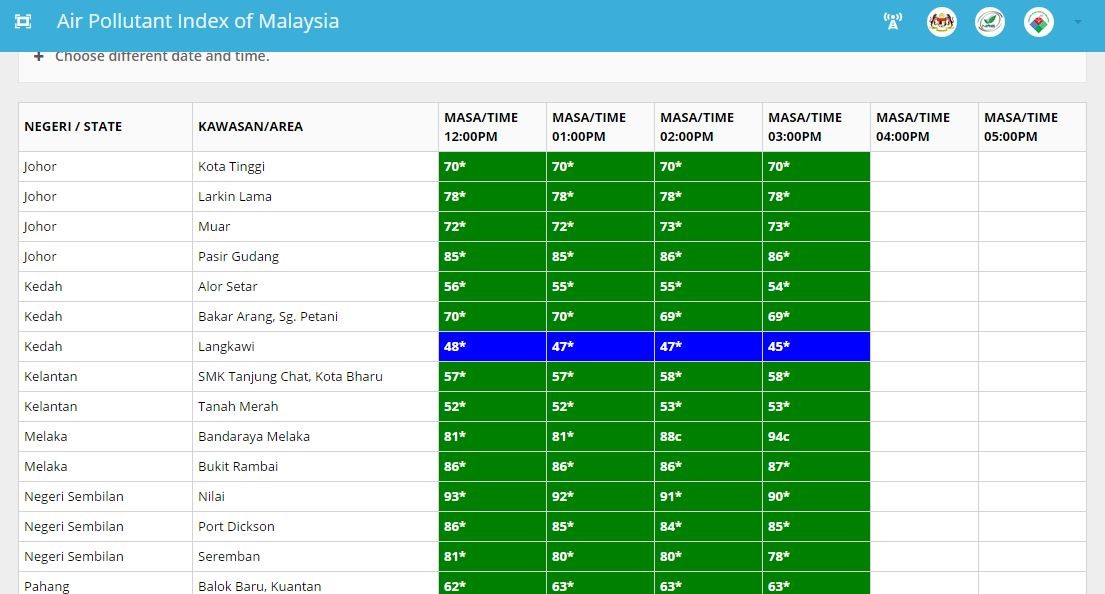This screenshot has width=1105, height=594.
Task: Click Alor Setar's 56* reading at 12:00PM
Action: coord(492,286)
